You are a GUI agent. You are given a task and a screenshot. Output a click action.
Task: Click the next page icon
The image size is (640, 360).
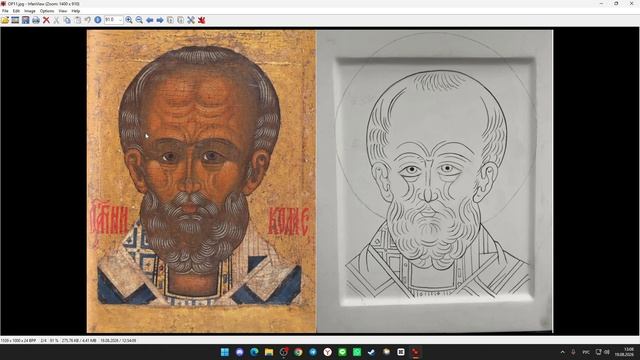click(180, 20)
